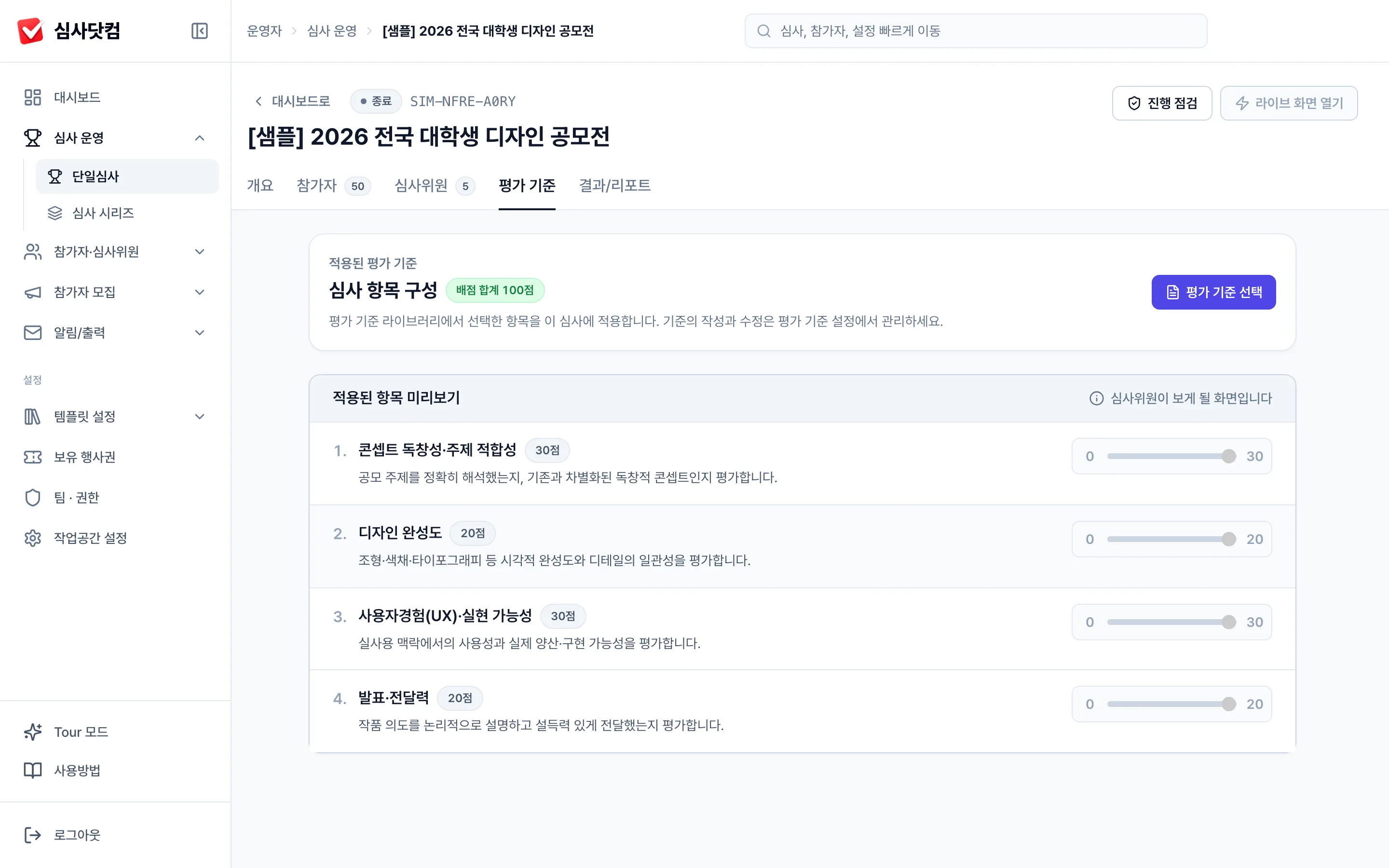Click the 종료 status badge
Image resolution: width=1389 pixels, height=868 pixels.
click(x=376, y=102)
